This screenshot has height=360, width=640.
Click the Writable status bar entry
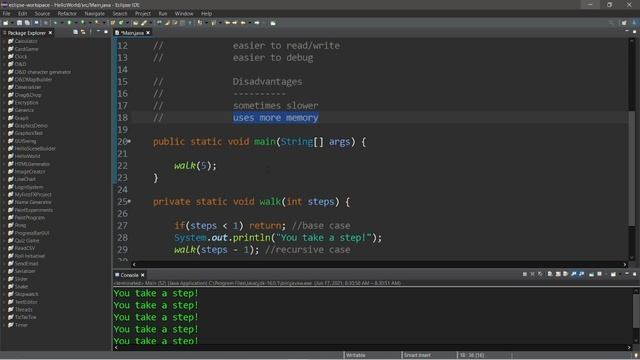pyautogui.click(x=356, y=355)
